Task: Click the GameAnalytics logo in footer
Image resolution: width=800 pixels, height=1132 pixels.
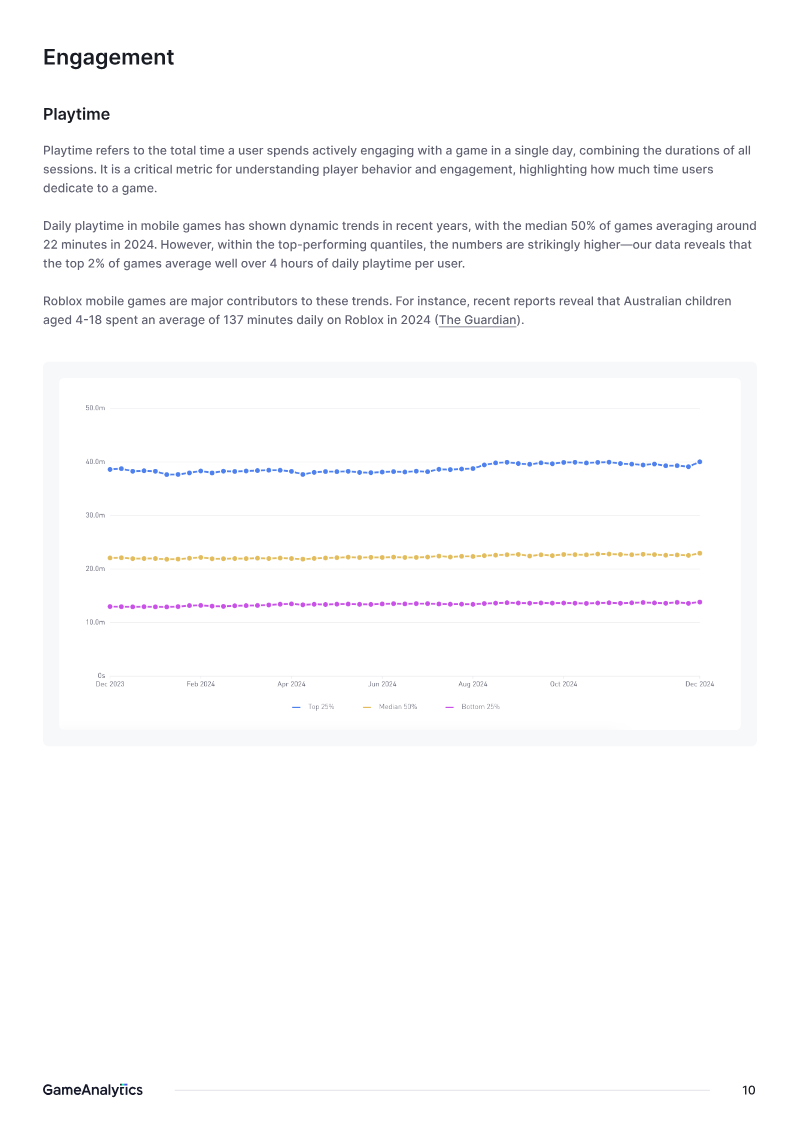Action: pyautogui.click(x=92, y=1090)
